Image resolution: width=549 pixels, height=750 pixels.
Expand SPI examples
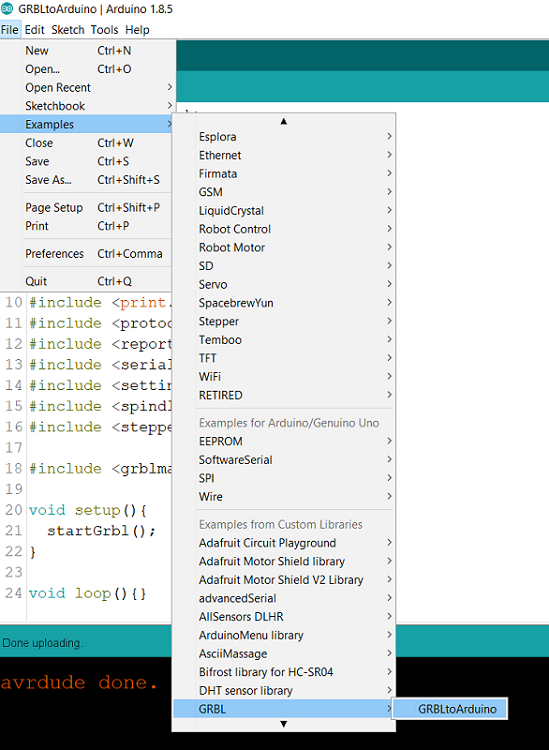284,478
